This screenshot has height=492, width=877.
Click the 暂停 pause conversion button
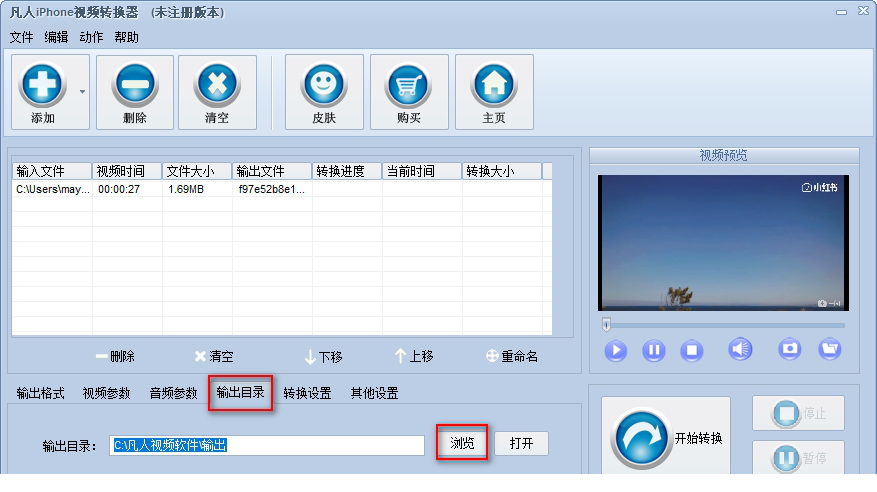click(x=798, y=457)
